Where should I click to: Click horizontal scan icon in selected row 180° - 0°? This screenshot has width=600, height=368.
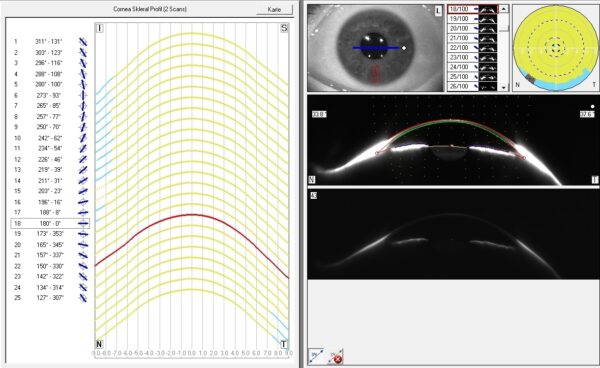click(x=83, y=223)
